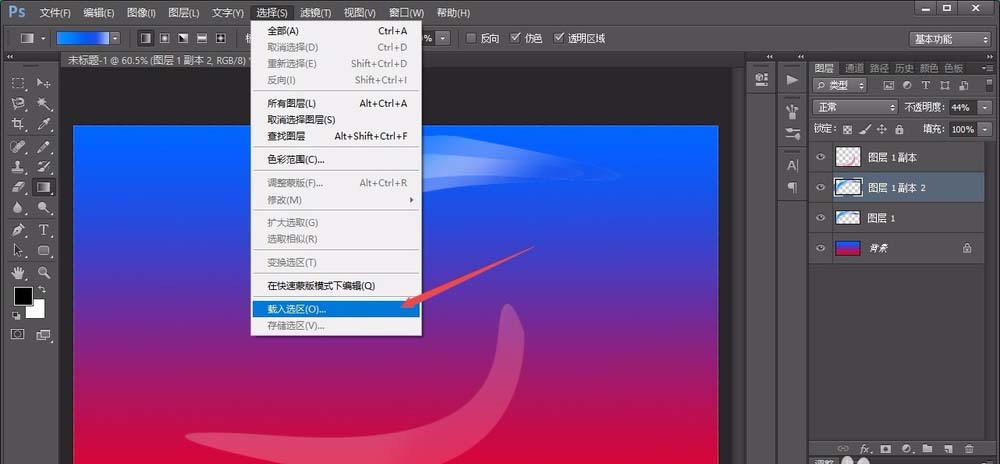Toggle the 反向 checkbox
The width and height of the screenshot is (1000, 464).
[x=471, y=38]
